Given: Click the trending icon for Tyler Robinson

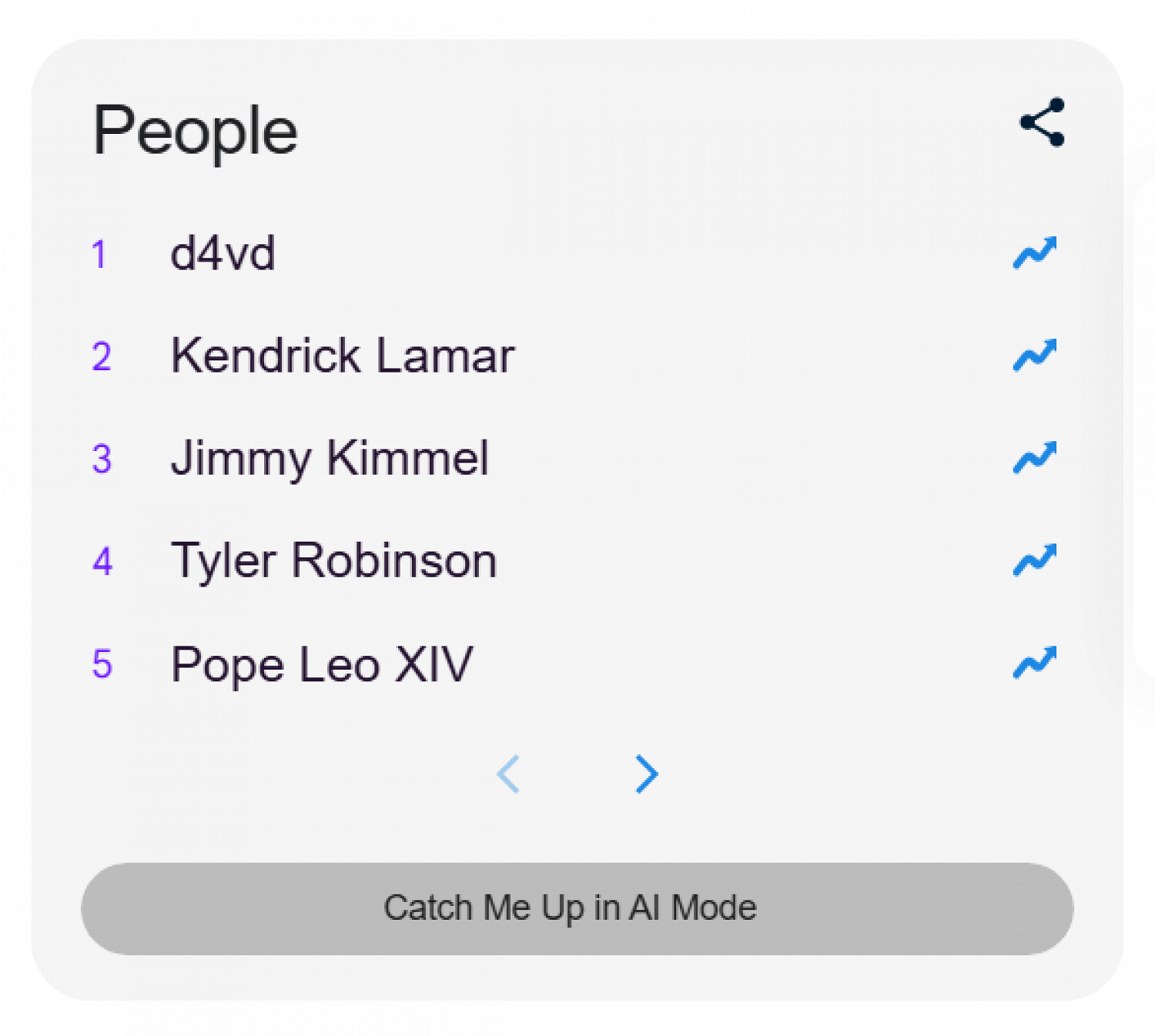Looking at the screenshot, I should pos(1034,560).
